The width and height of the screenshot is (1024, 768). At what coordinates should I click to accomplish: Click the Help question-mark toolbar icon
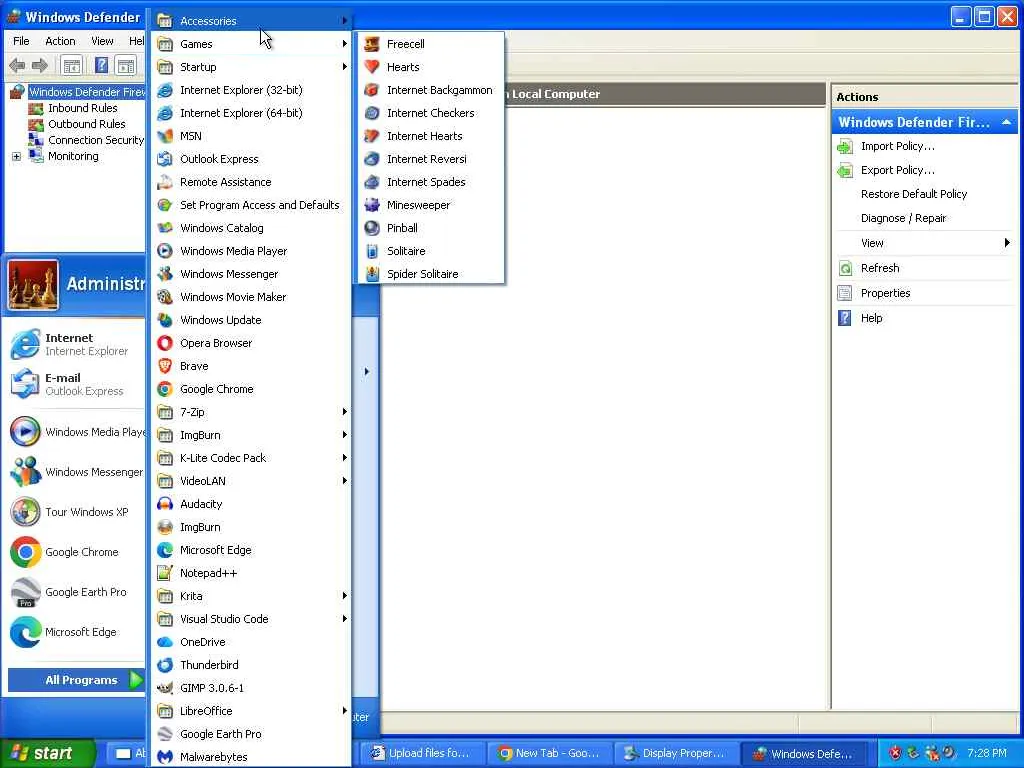click(101, 65)
